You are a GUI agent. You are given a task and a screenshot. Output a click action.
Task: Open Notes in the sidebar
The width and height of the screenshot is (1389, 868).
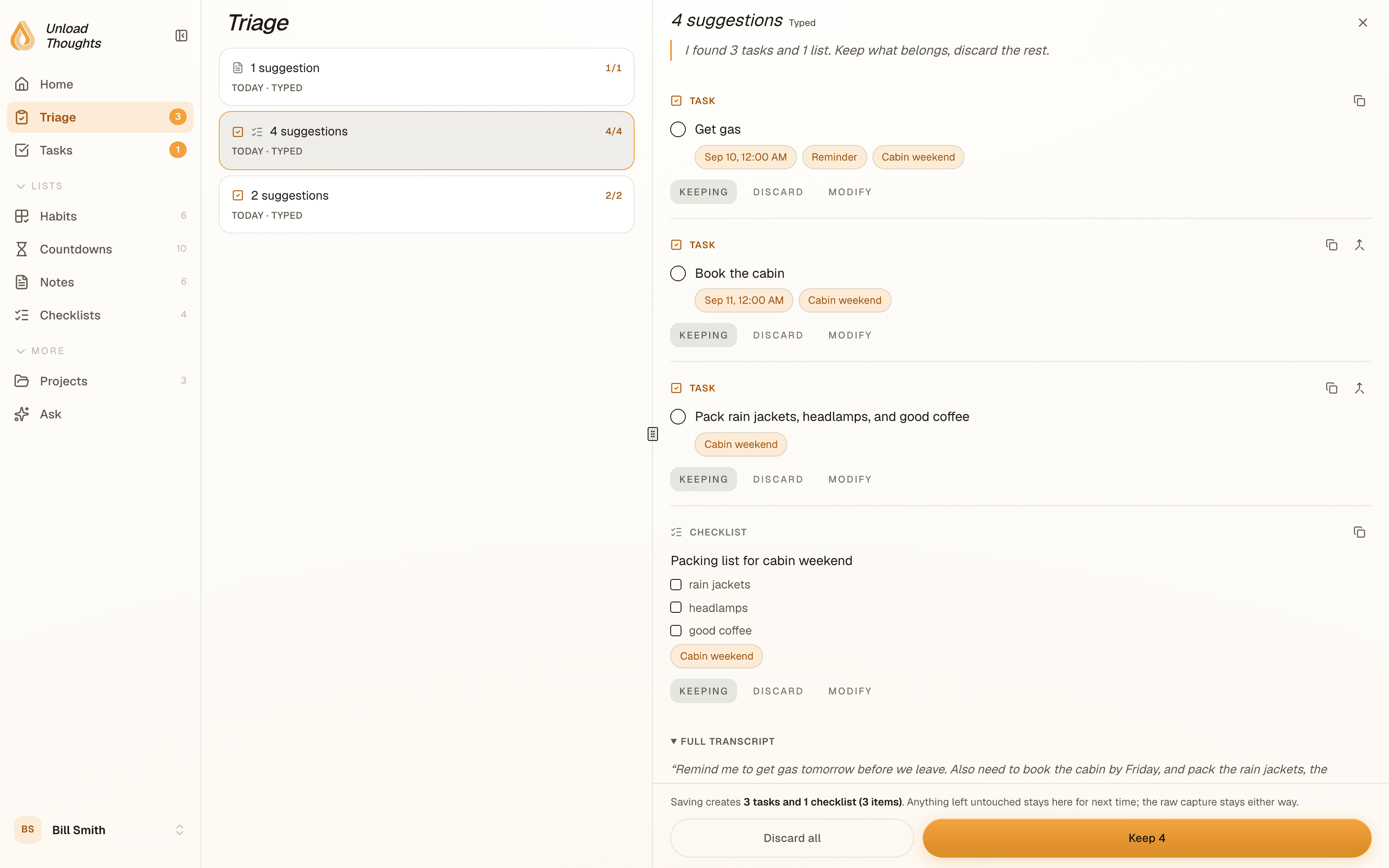(x=100, y=283)
